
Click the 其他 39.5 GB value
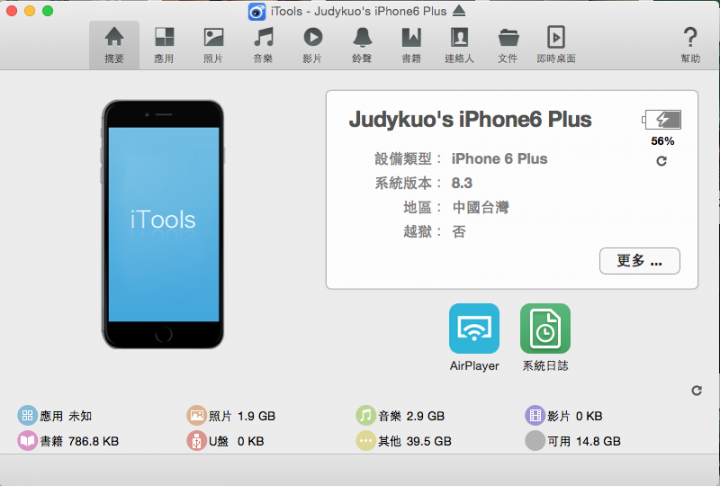[429, 441]
